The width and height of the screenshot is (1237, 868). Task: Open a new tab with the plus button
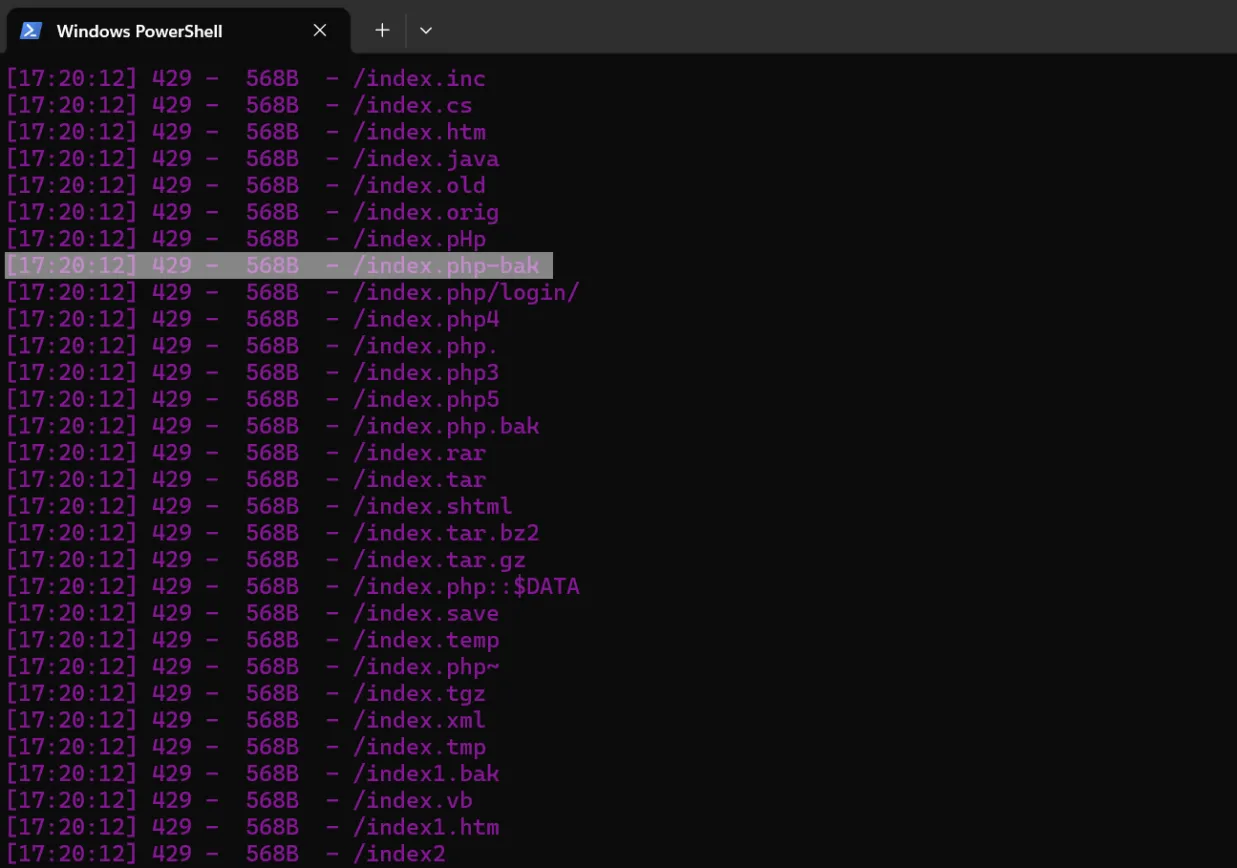point(382,30)
